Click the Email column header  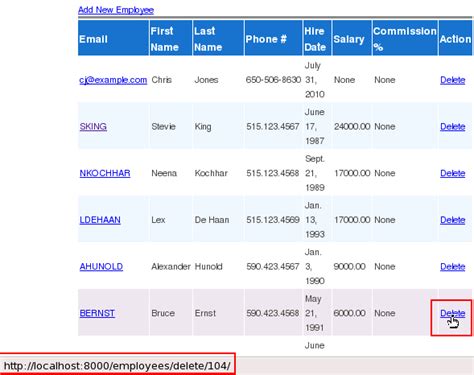[113, 38]
